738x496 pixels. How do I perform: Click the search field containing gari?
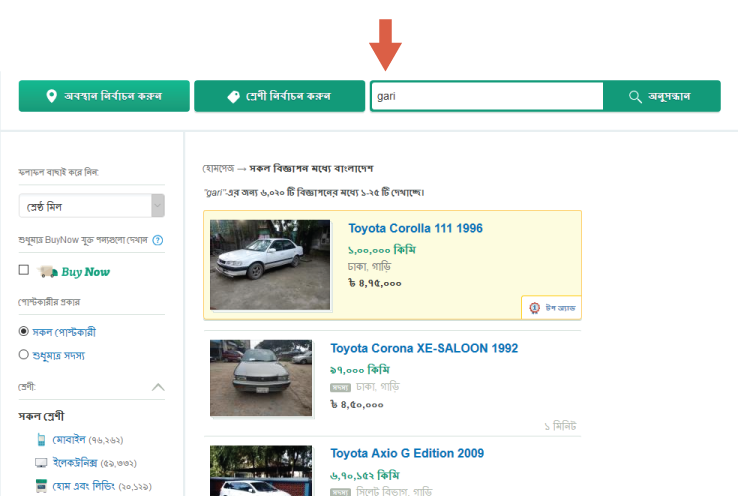click(x=487, y=96)
